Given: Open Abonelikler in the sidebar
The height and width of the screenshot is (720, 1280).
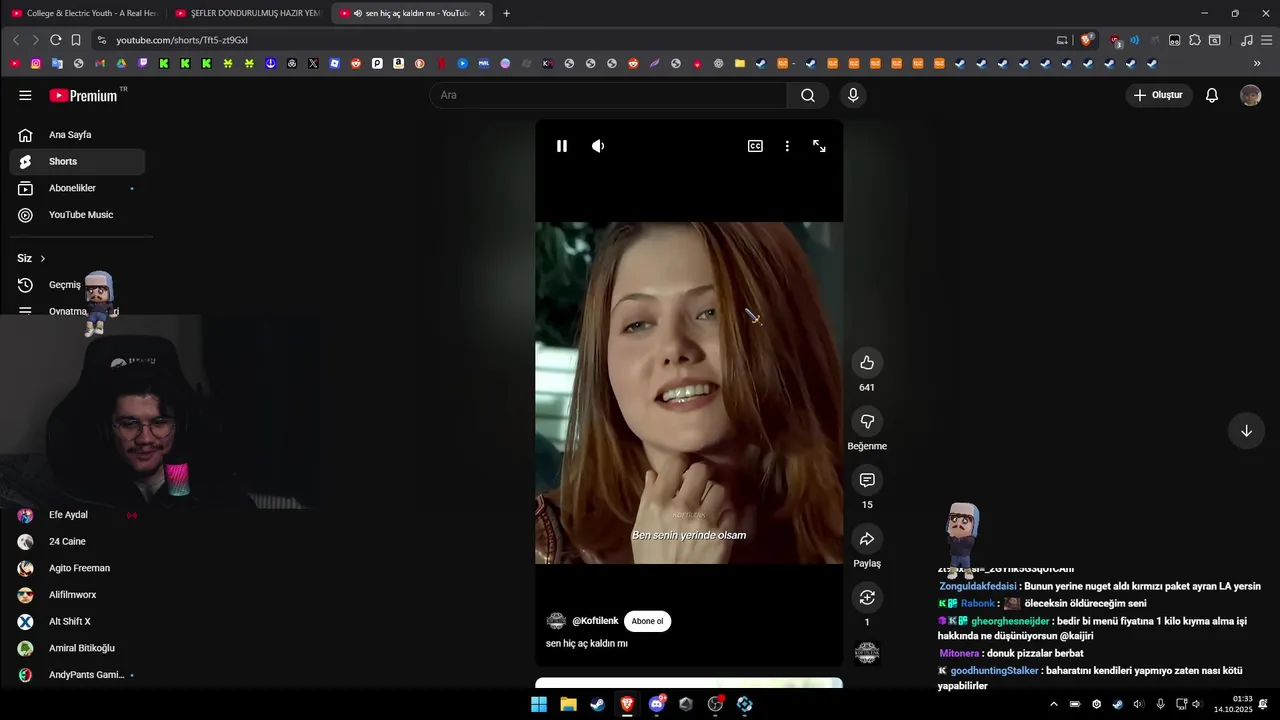Looking at the screenshot, I should 78,188.
